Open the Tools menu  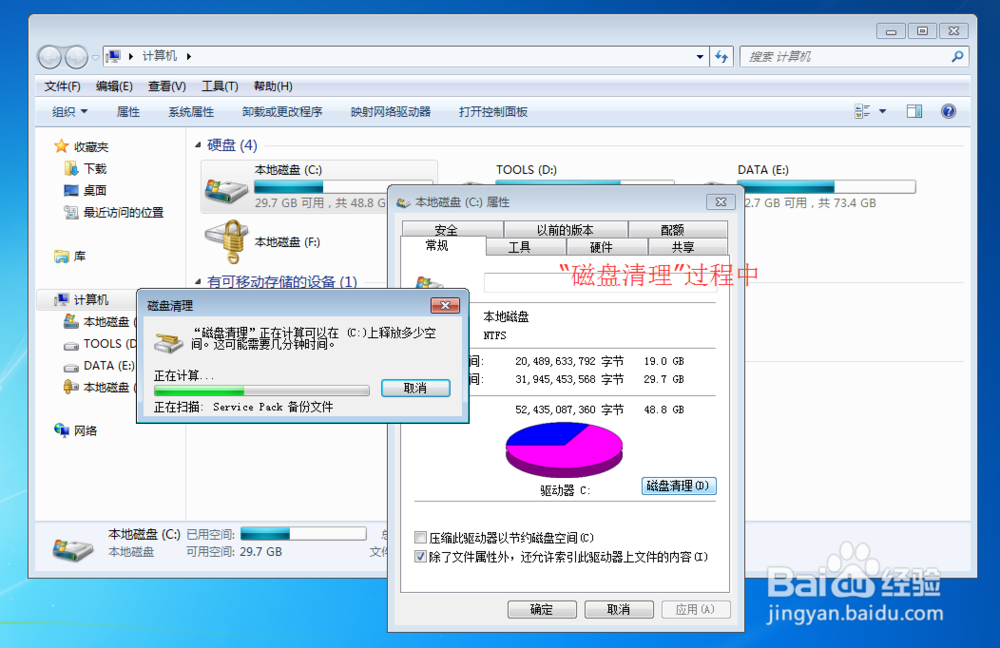[x=220, y=86]
